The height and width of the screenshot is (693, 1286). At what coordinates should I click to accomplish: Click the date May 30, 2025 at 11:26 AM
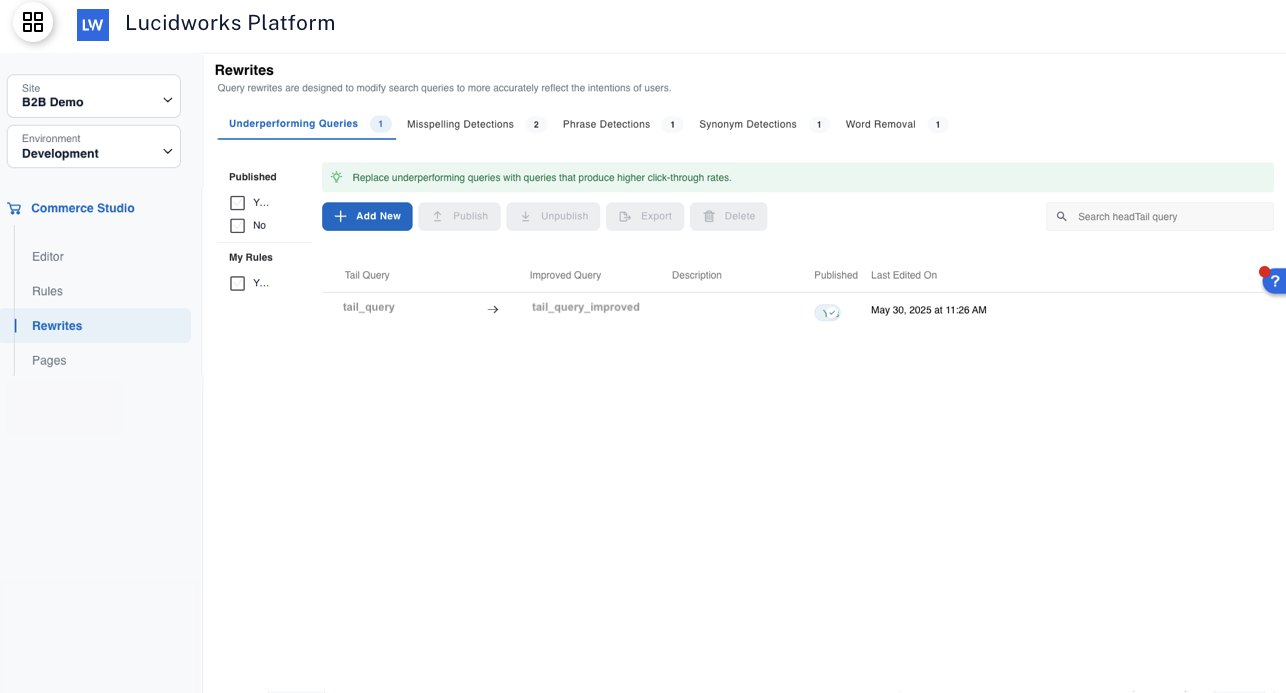(x=929, y=310)
